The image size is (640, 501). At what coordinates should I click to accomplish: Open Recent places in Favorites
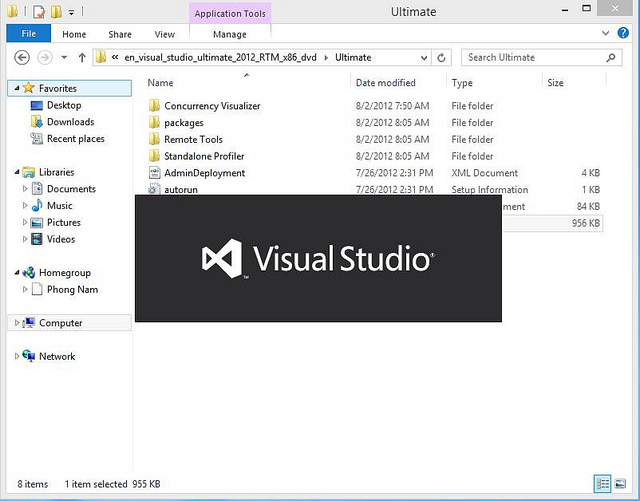click(76, 139)
